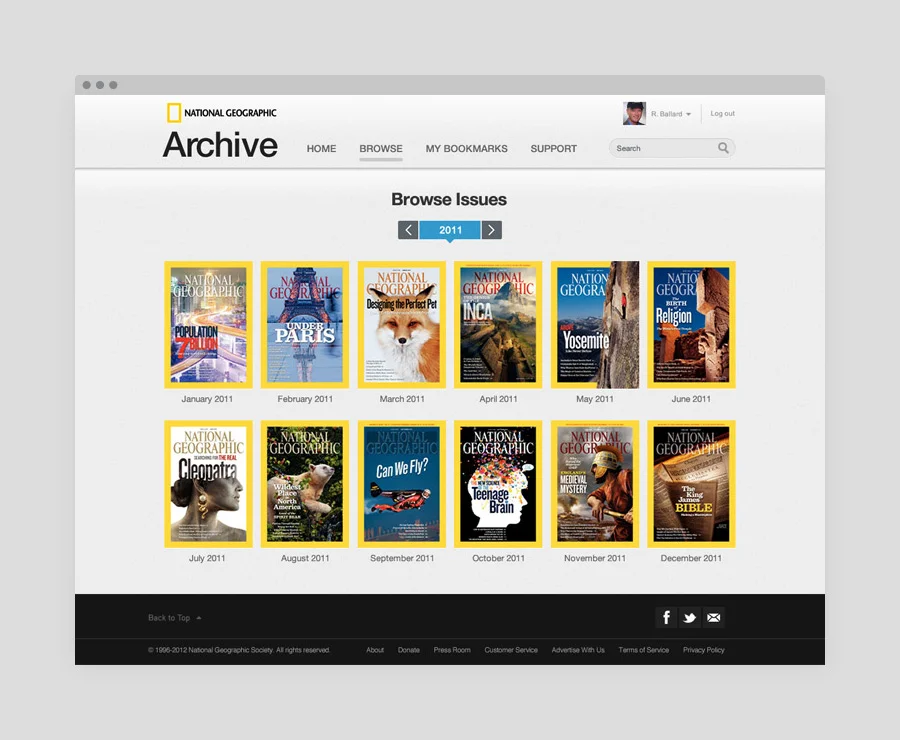Open the Twitter icon in footer
Viewport: 900px width, 740px height.
pos(689,618)
